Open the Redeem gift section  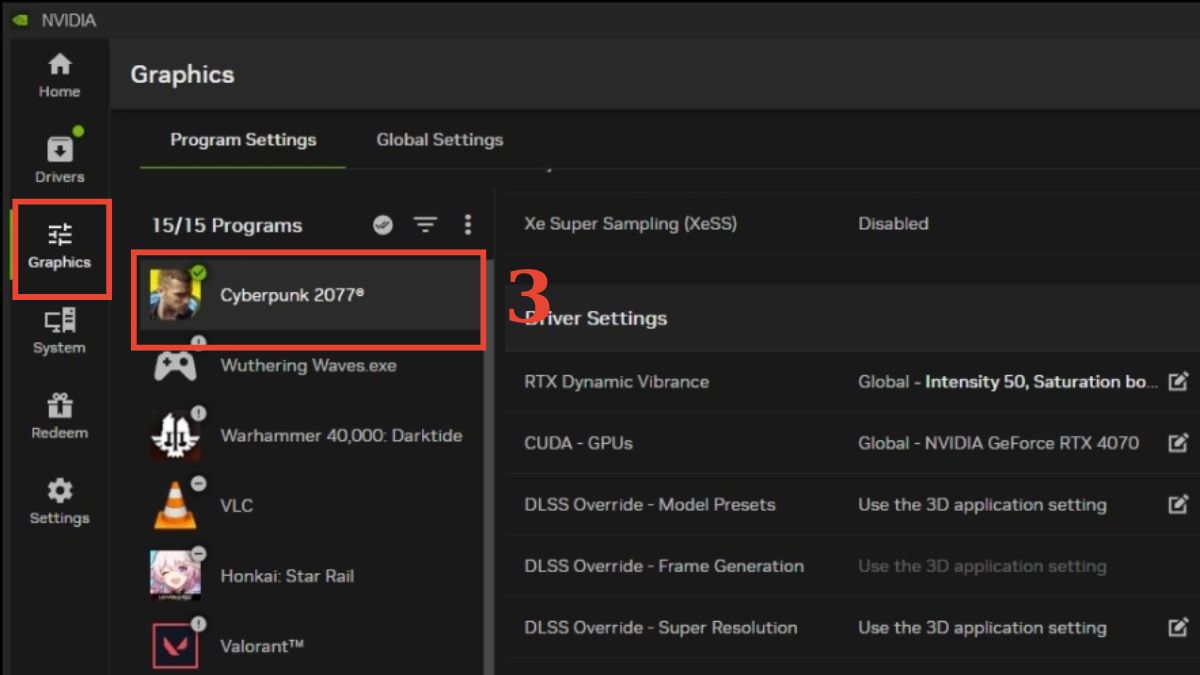[59, 417]
